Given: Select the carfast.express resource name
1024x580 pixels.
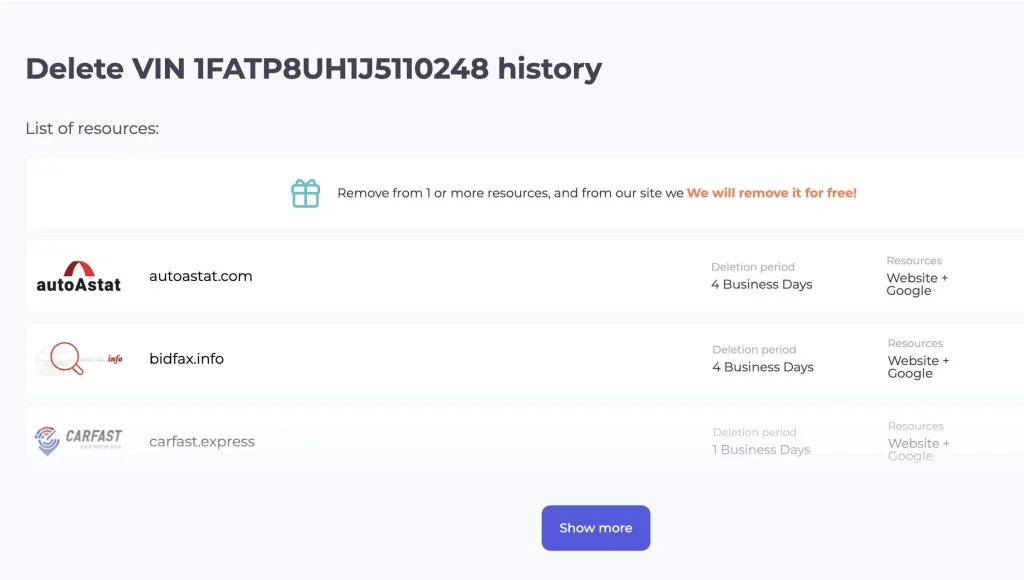Looking at the screenshot, I should (201, 441).
